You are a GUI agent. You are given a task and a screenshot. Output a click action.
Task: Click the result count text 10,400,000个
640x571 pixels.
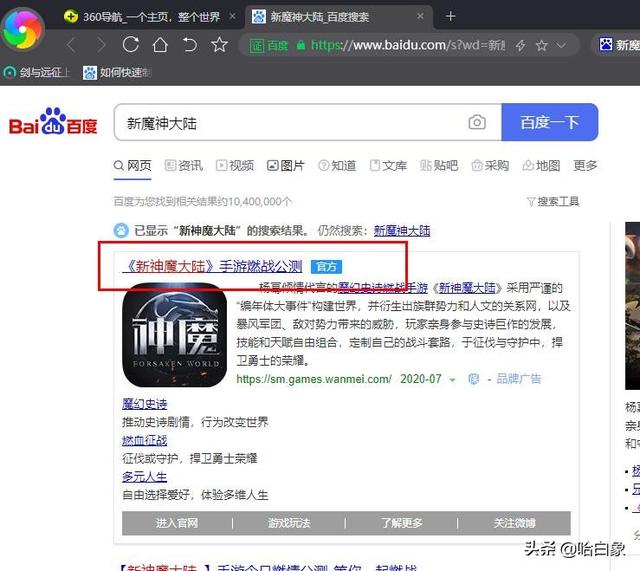click(x=260, y=202)
